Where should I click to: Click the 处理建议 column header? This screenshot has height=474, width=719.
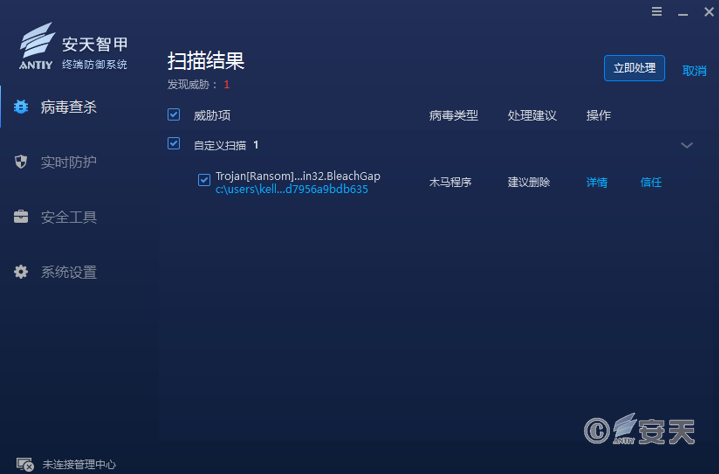532,116
